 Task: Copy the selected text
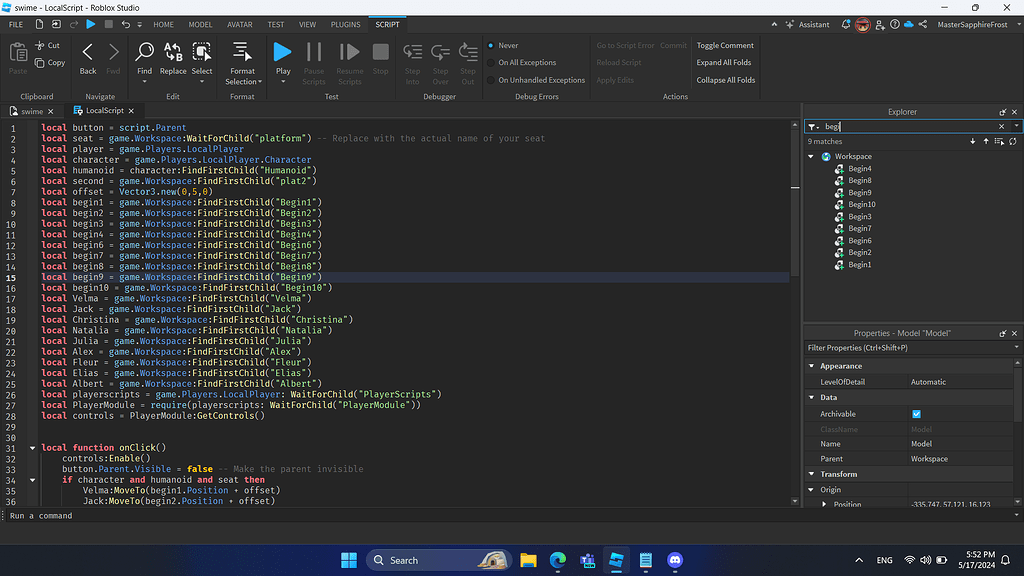50,63
